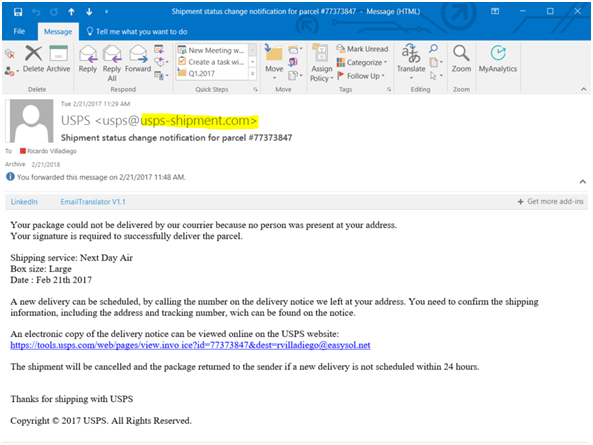Send this message to OneNote
The width and height of the screenshot is (593, 445).
[293, 62]
